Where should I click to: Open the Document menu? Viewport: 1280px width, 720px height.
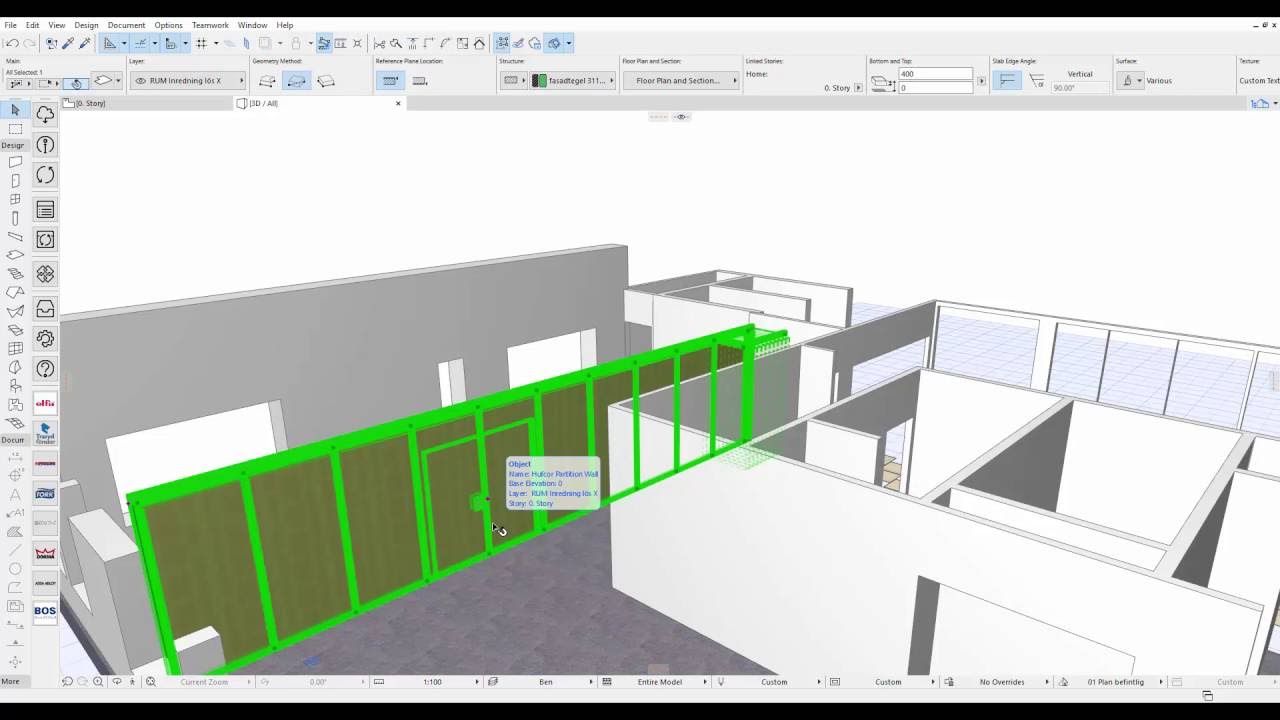tap(126, 25)
